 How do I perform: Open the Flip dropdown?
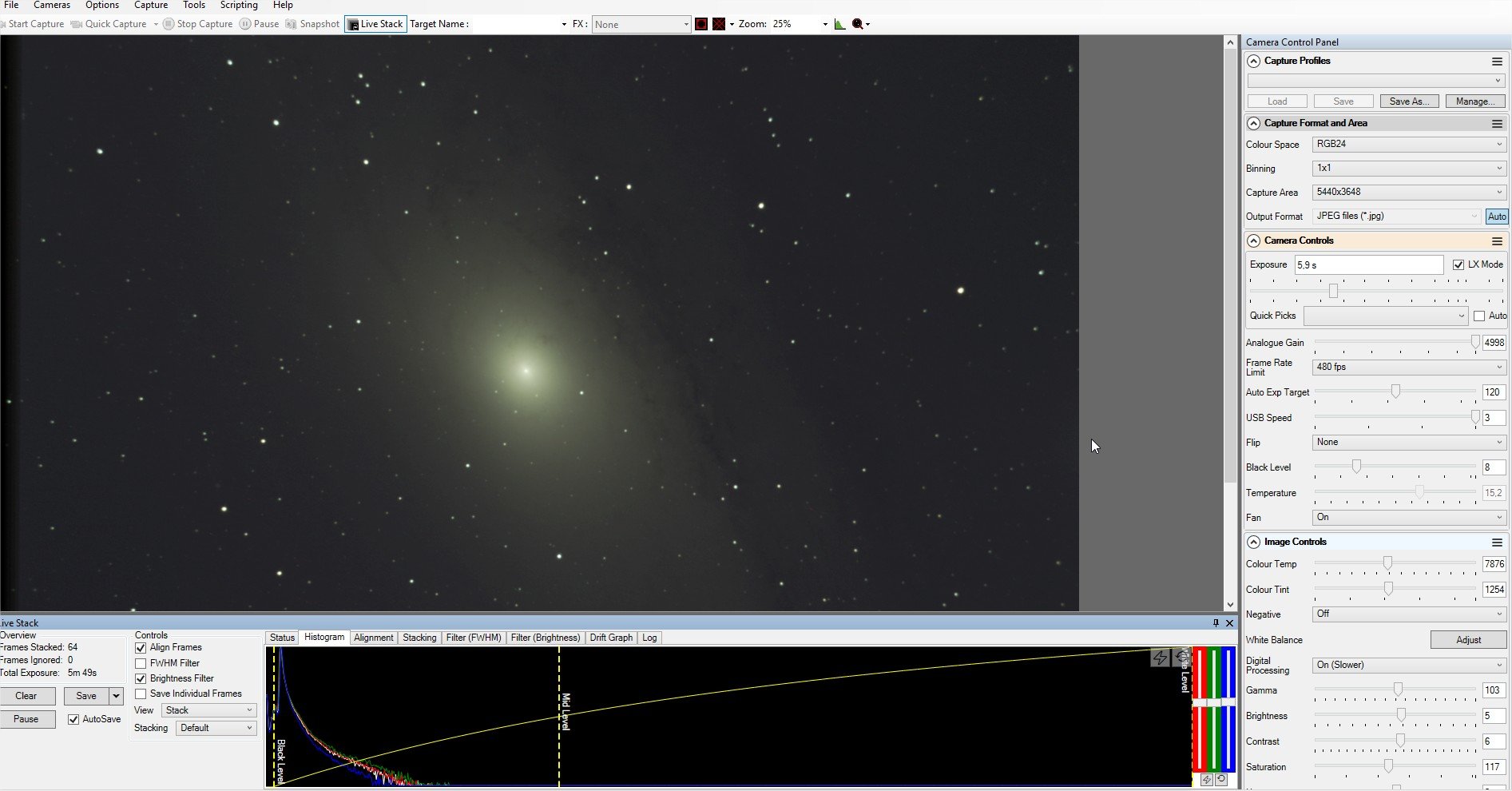(x=1409, y=443)
